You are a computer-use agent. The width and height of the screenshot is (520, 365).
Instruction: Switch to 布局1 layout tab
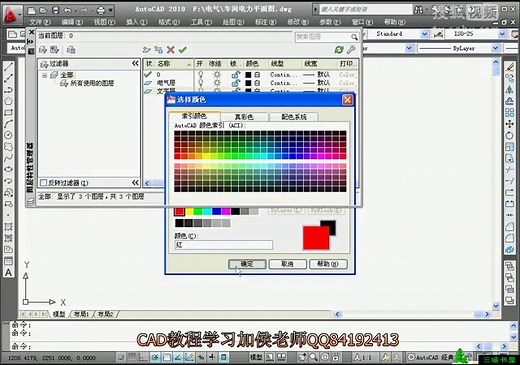click(81, 314)
